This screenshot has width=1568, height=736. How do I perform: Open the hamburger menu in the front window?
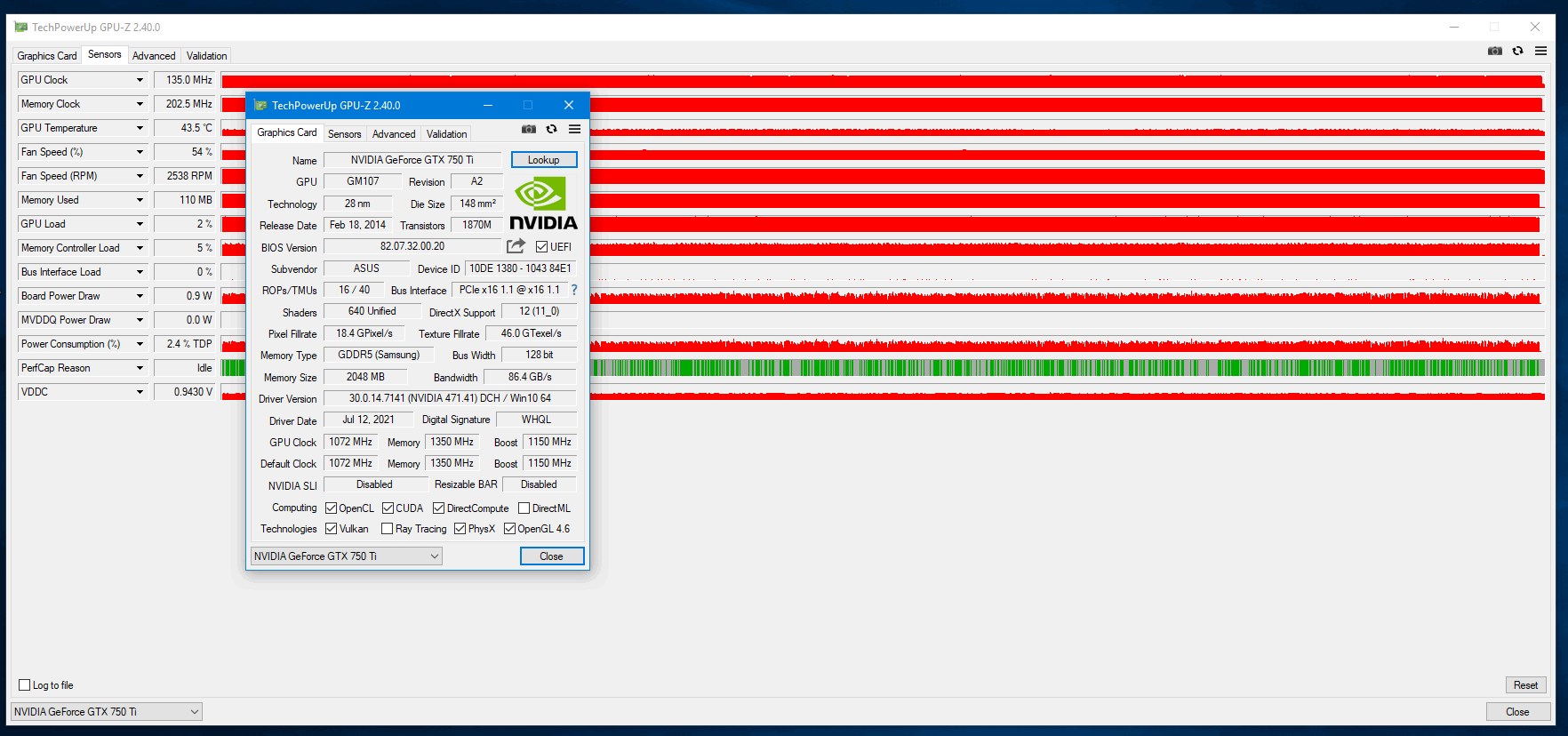(575, 129)
